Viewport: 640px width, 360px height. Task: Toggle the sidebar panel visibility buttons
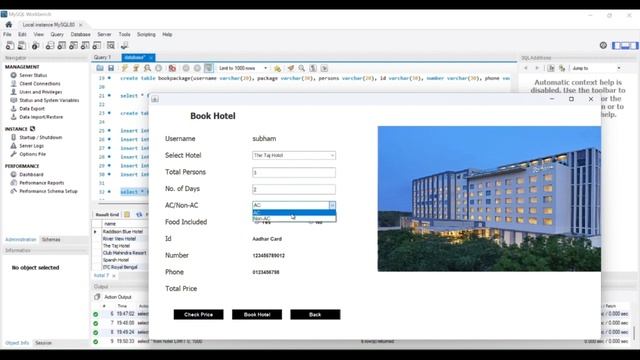pos(624,45)
